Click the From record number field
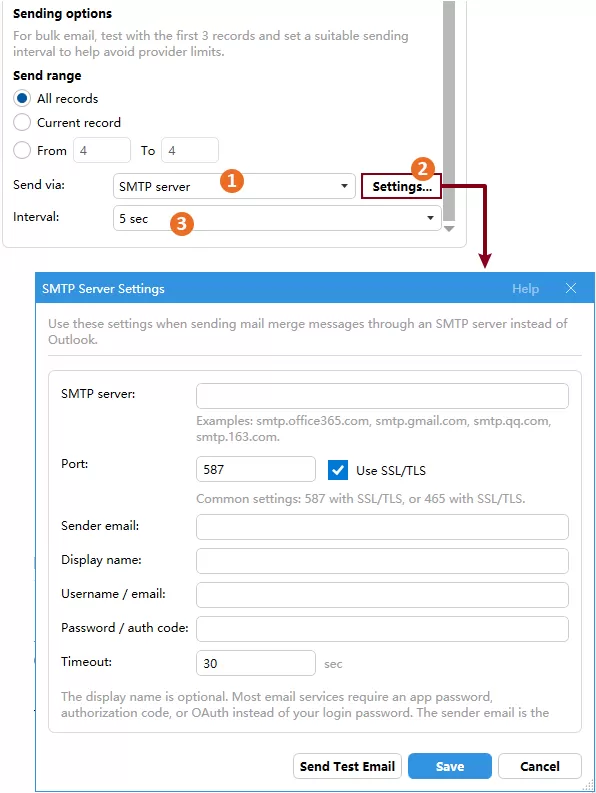Viewport: 596px width, 793px height. [x=102, y=150]
